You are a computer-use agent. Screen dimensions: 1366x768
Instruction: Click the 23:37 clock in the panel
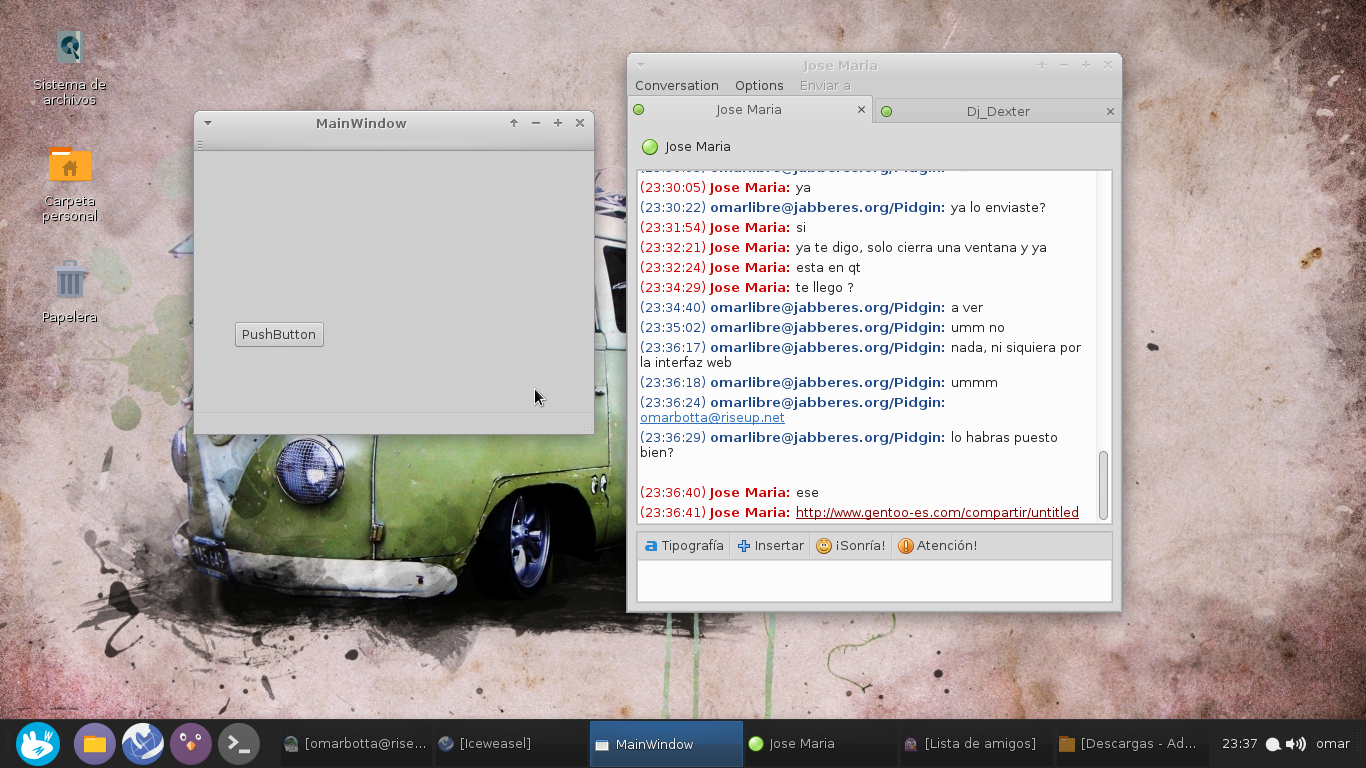1239,744
